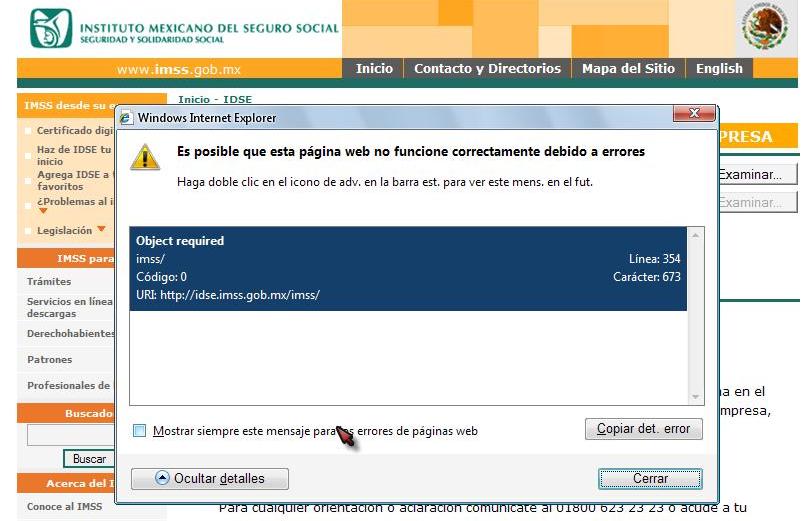
Task: Click the Cerrar button
Action: click(650, 478)
